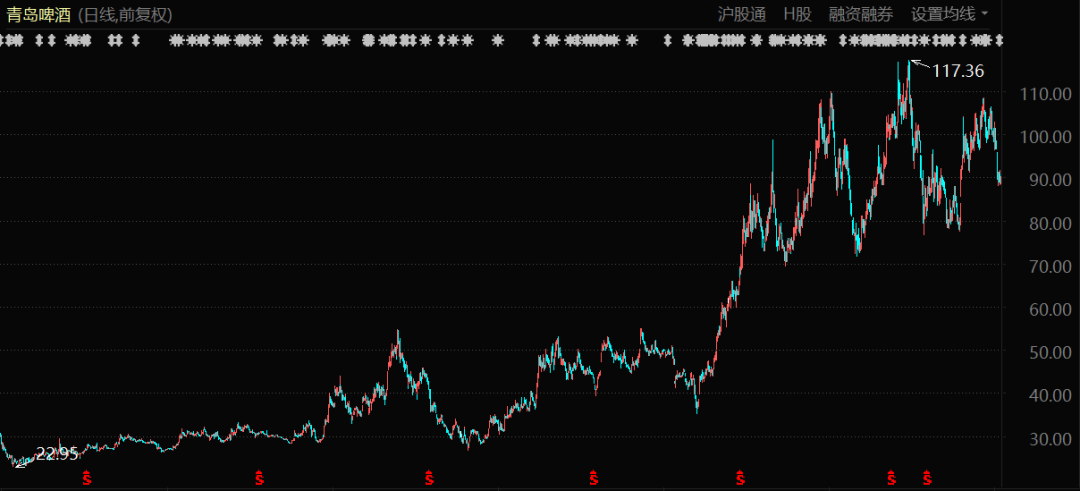Click the leftmost info marker in top row
The image size is (1080, 491).
tap(4, 40)
